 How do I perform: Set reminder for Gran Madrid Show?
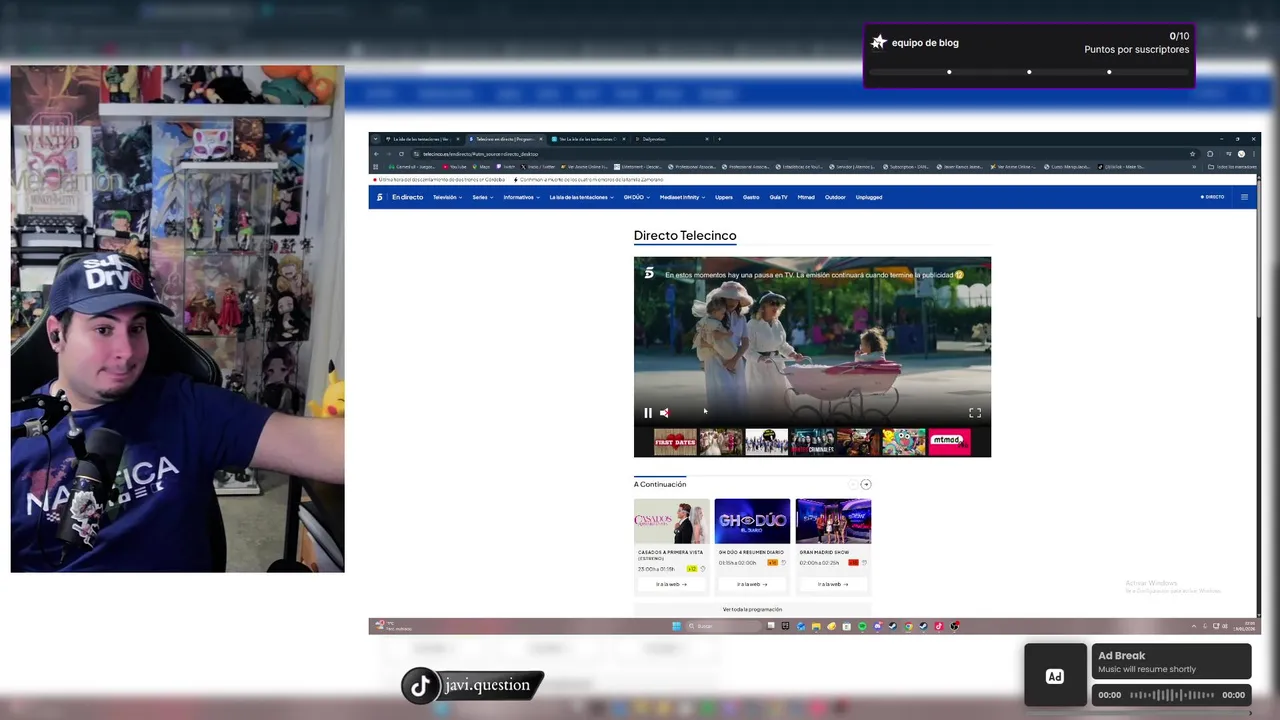pyautogui.click(x=864, y=563)
